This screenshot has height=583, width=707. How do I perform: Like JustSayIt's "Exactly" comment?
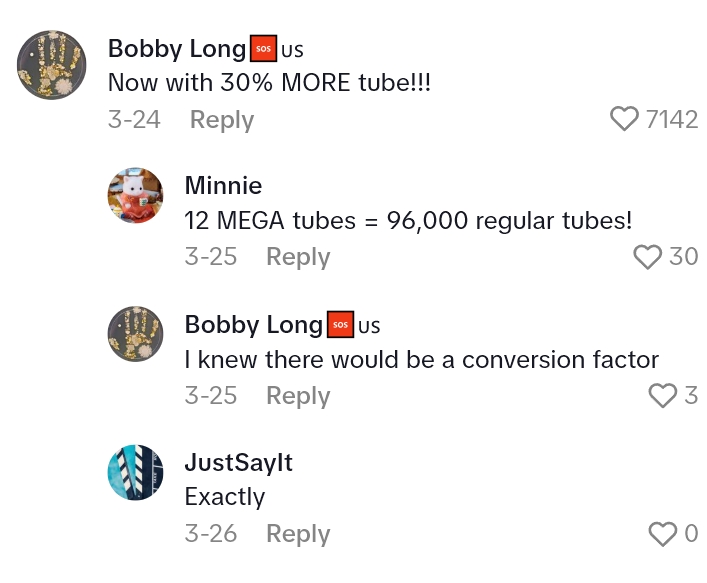click(x=662, y=534)
